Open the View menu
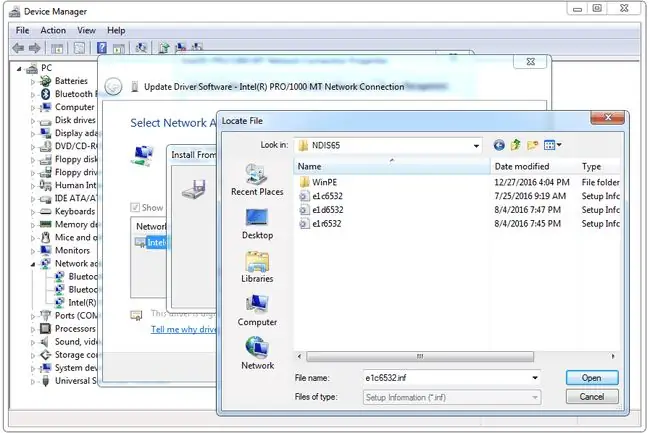The image size is (650, 433). pyautogui.click(x=86, y=30)
